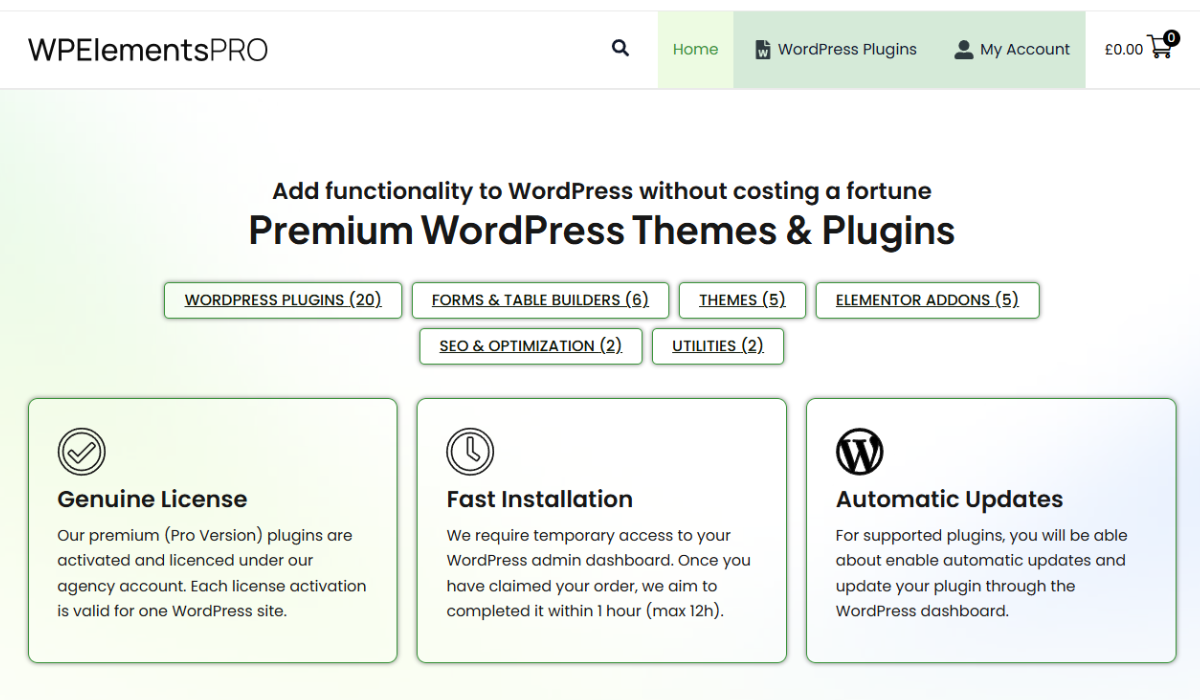
Task: Open the My Account menu item
Action: pos(1011,50)
